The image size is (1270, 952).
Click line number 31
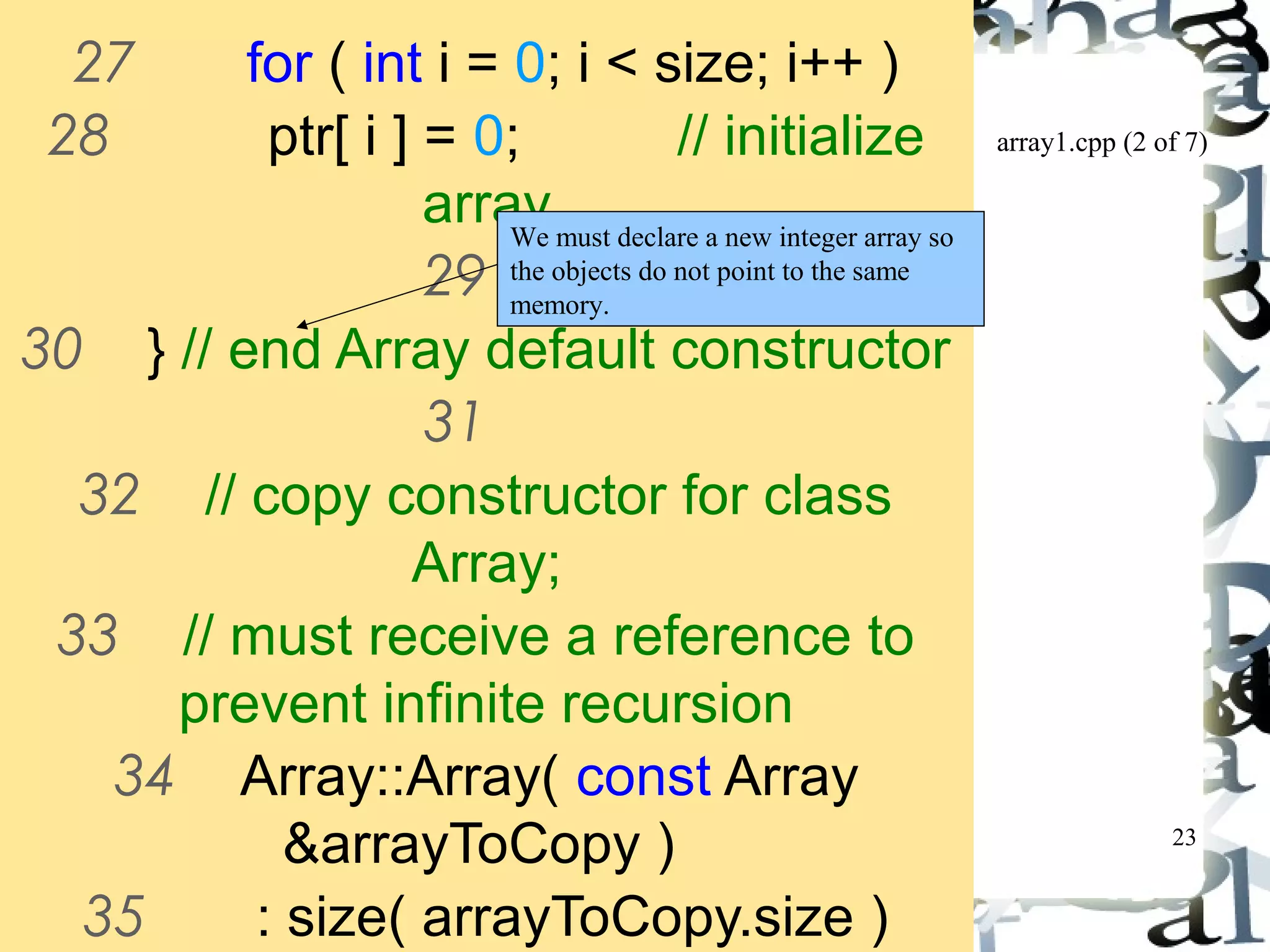pos(452,421)
